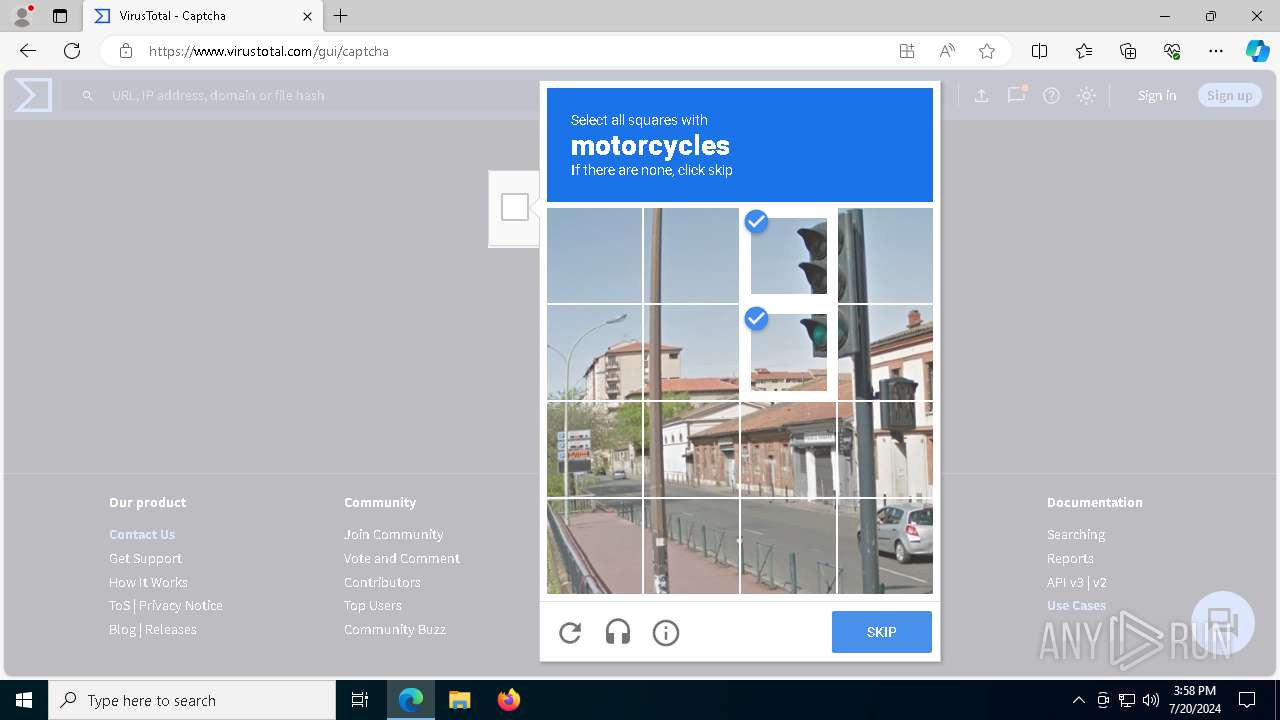Select the tile with road signs by trees

point(594,449)
